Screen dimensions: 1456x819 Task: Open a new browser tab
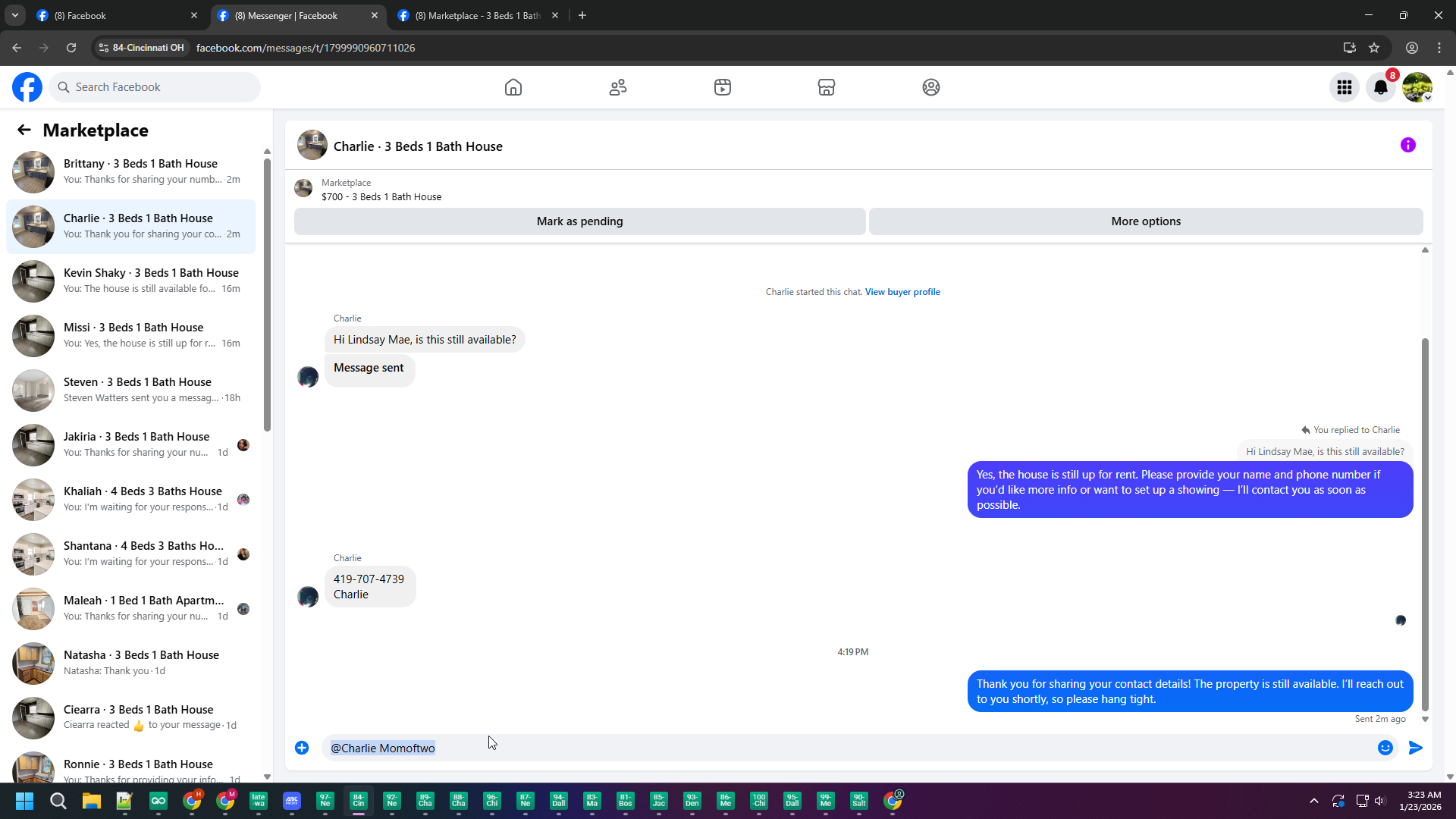point(582,15)
